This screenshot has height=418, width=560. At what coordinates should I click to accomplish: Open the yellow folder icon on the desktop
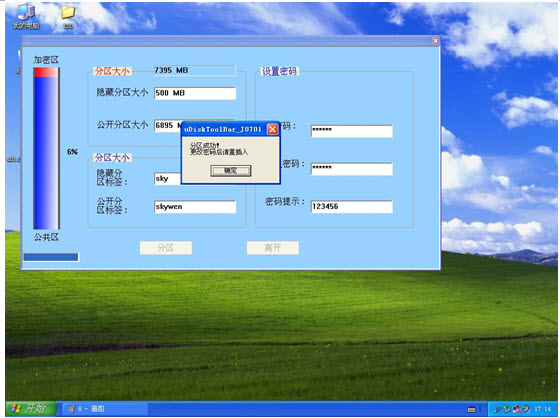[x=68, y=16]
